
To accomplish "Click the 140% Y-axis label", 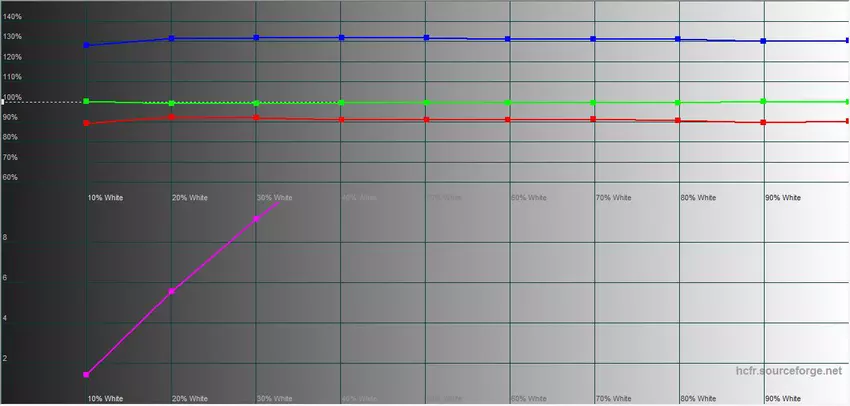I will [13, 17].
